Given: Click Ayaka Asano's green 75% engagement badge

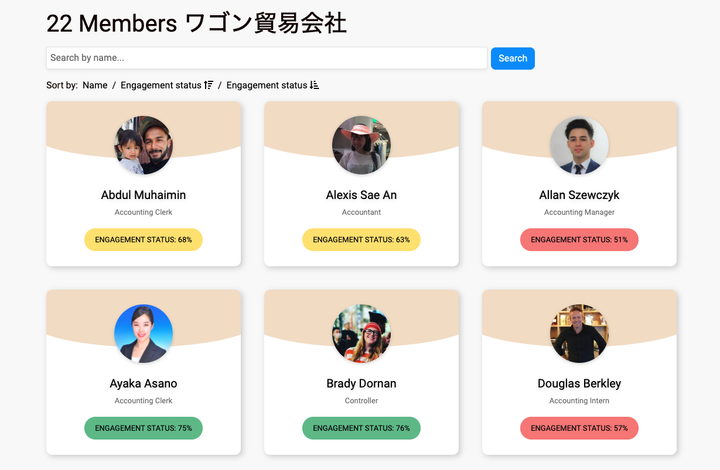Looking at the screenshot, I should click(143, 428).
